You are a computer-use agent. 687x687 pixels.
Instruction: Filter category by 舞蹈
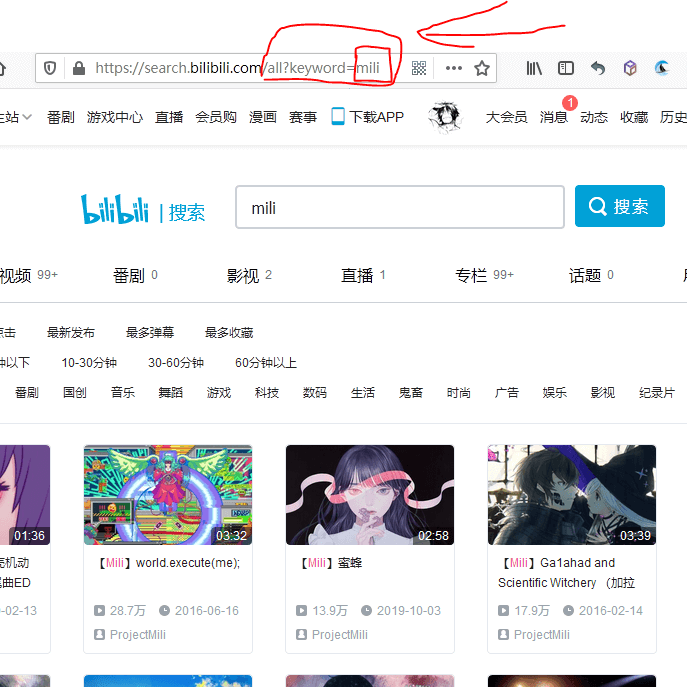click(171, 393)
